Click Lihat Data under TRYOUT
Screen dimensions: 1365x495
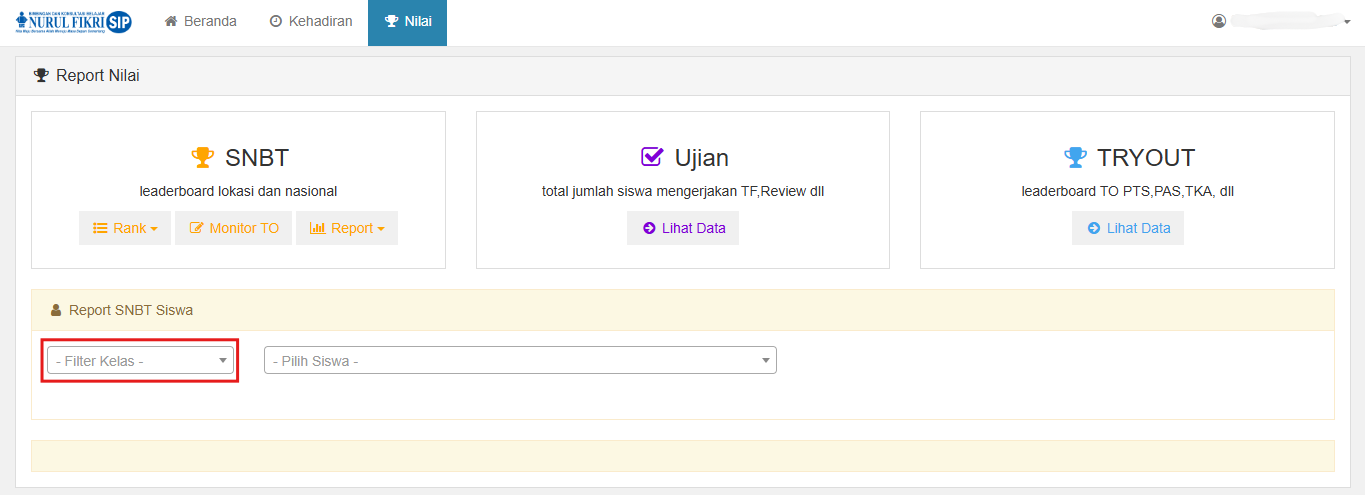coord(1128,228)
